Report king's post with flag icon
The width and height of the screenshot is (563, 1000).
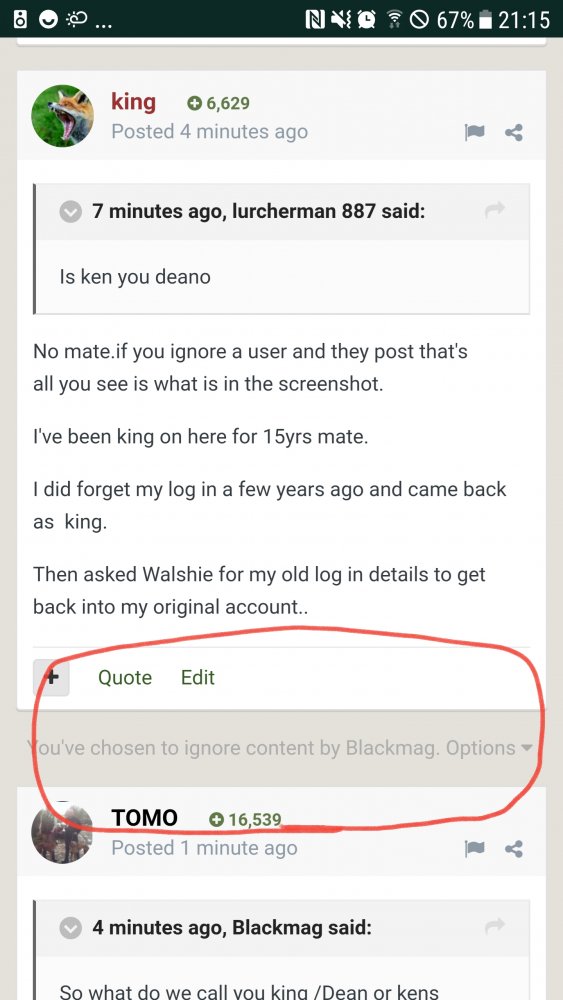(x=474, y=132)
